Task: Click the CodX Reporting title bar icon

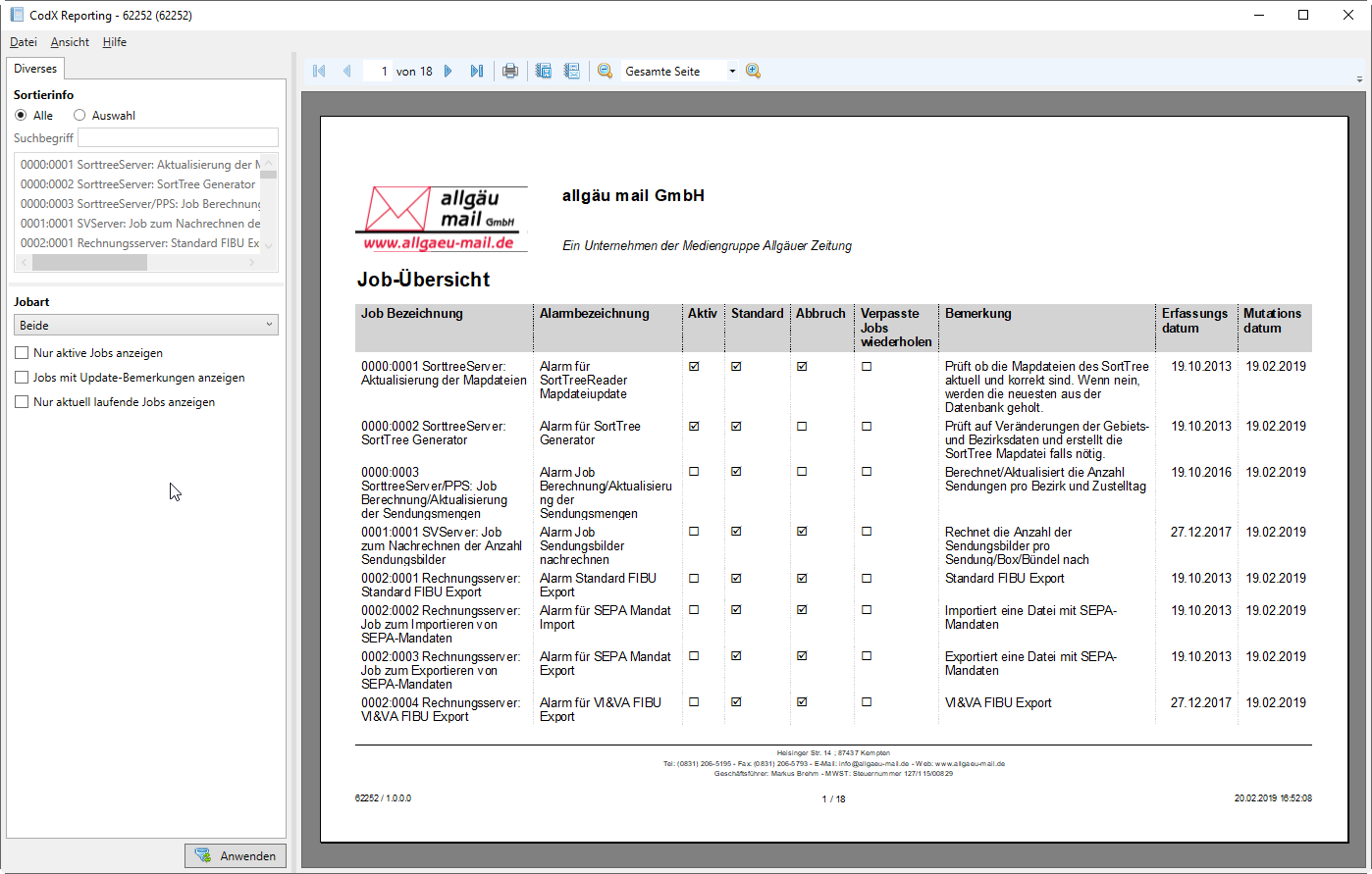Action: [16, 15]
